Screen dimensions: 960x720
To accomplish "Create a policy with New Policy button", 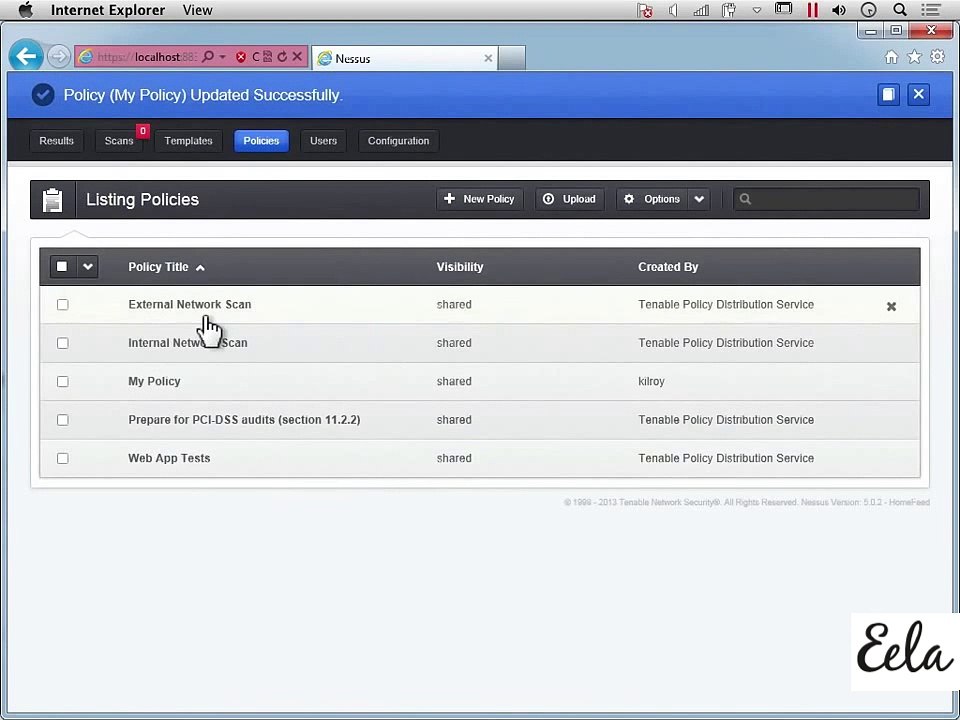I will coord(479,199).
